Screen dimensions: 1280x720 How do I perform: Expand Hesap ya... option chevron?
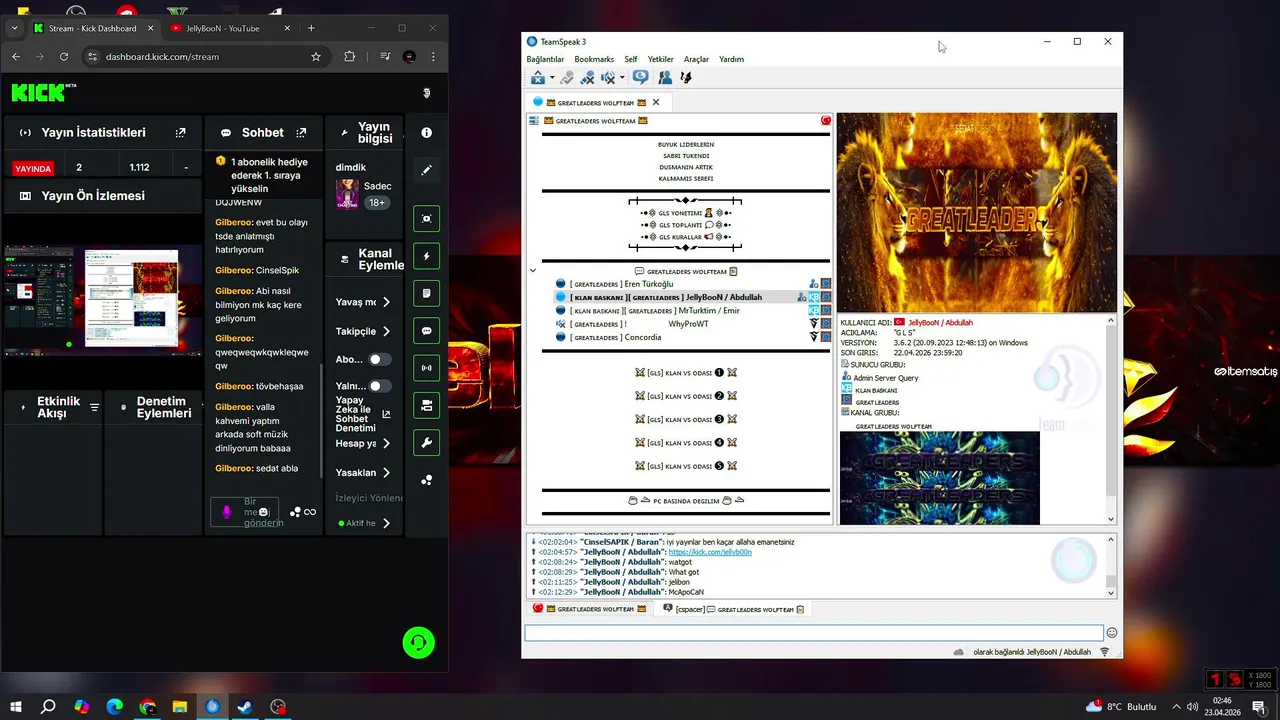pyautogui.click(x=386, y=443)
